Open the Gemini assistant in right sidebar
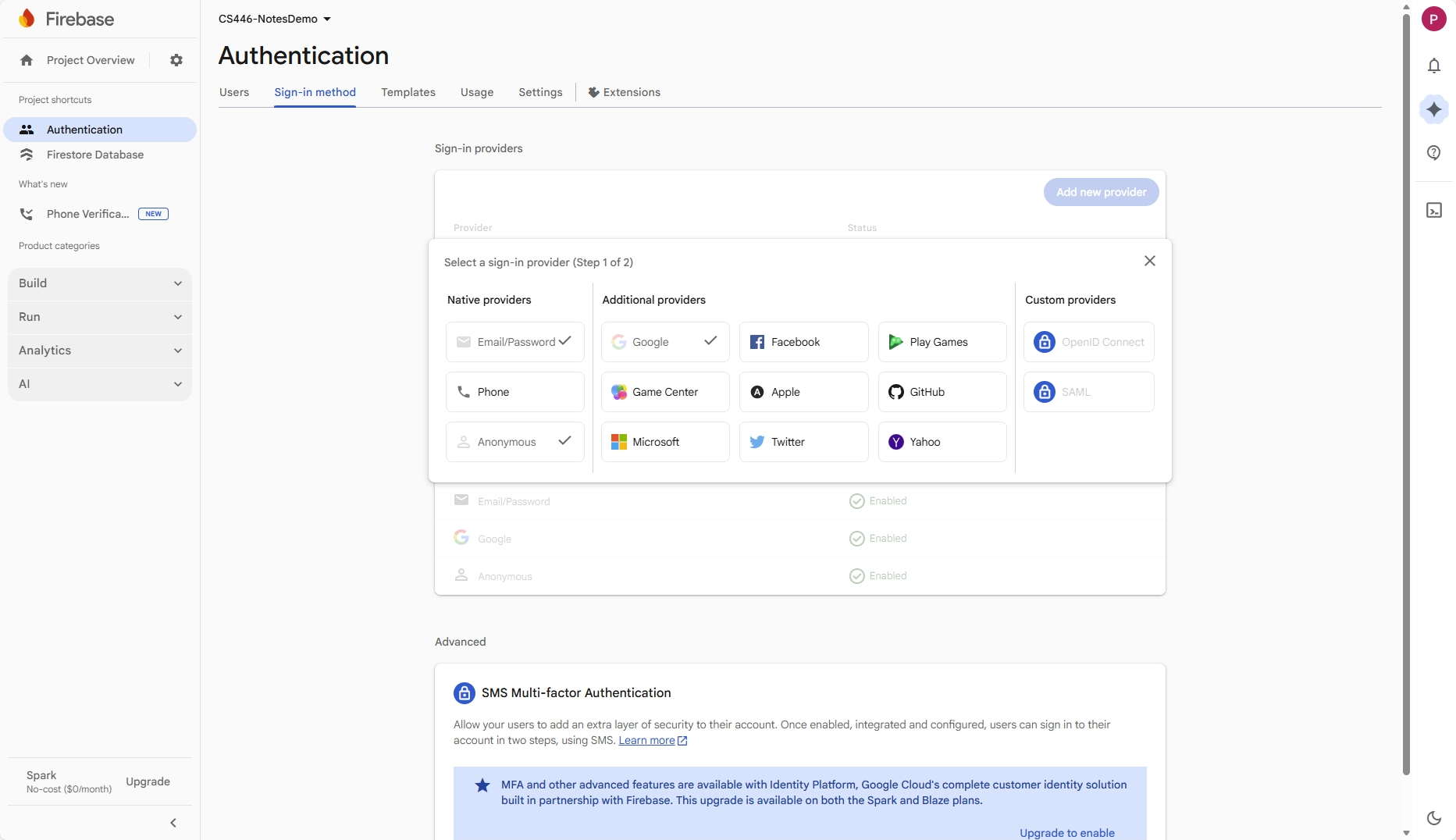Viewport: 1456px width, 840px height. pos(1434,109)
